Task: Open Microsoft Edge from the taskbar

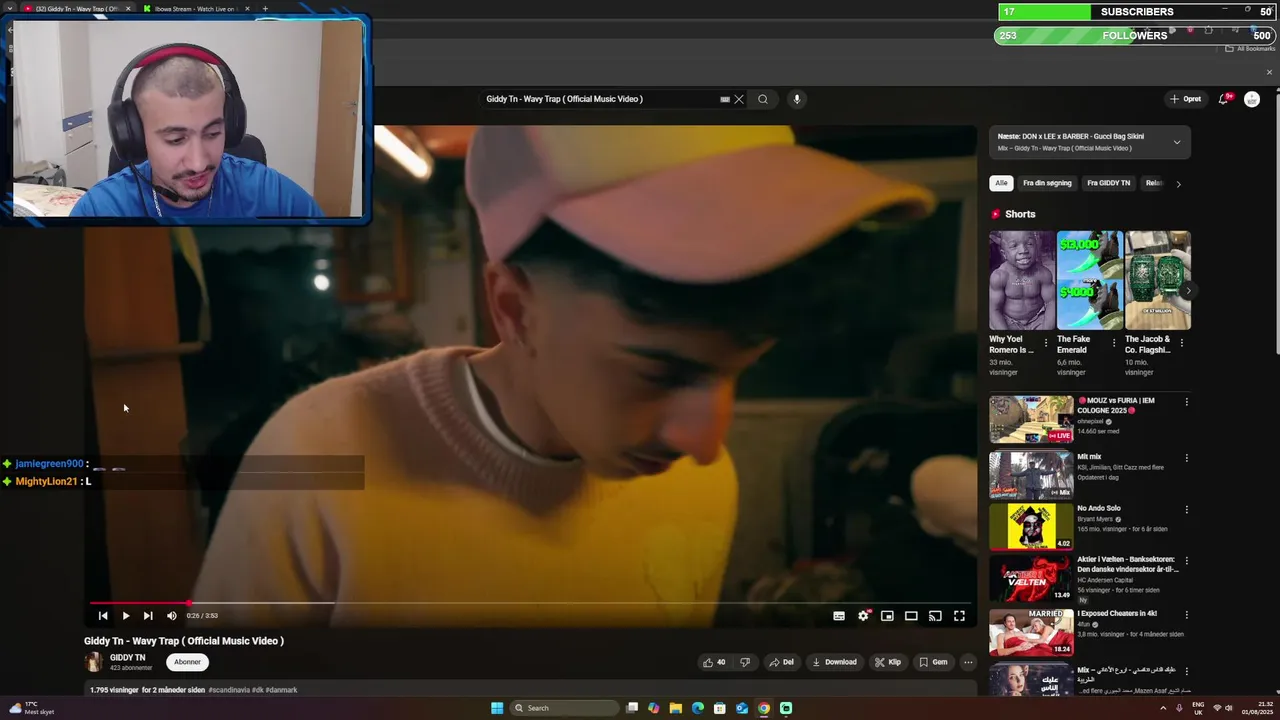Action: 698,708
